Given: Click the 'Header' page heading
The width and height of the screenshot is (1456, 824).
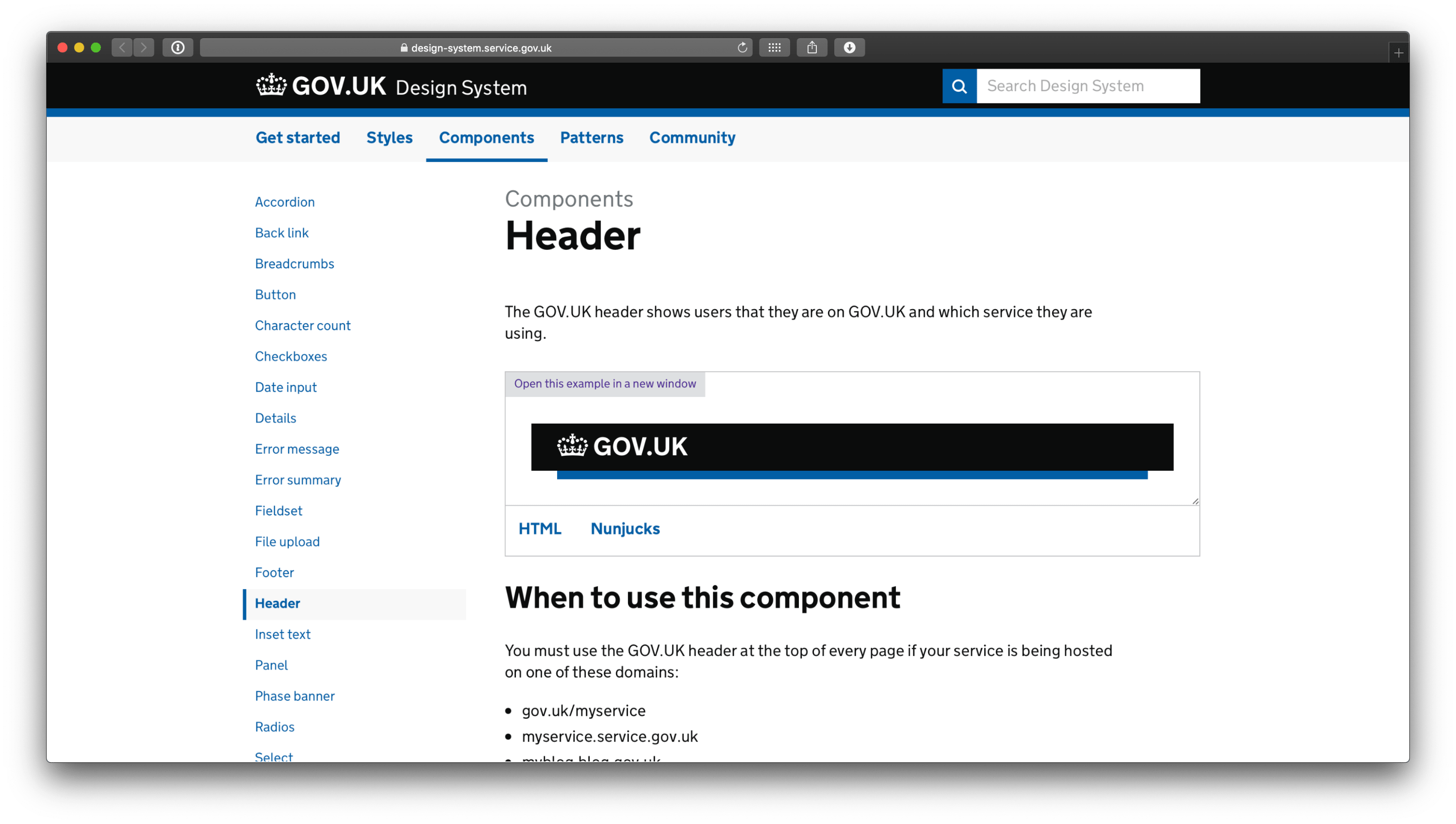Looking at the screenshot, I should click(572, 235).
